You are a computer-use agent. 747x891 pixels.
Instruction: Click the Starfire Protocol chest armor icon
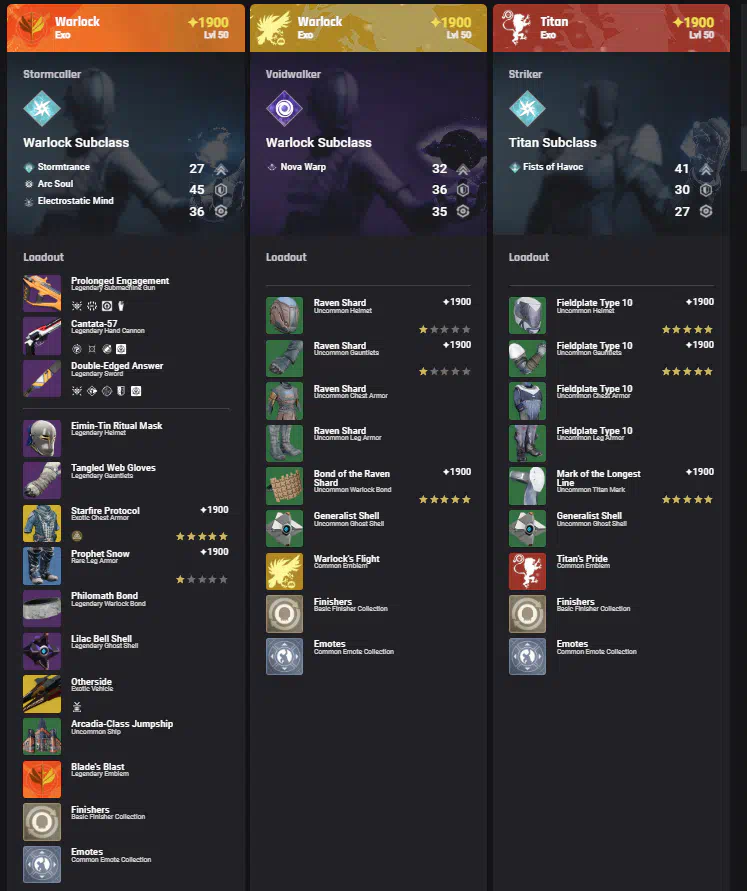click(x=42, y=523)
